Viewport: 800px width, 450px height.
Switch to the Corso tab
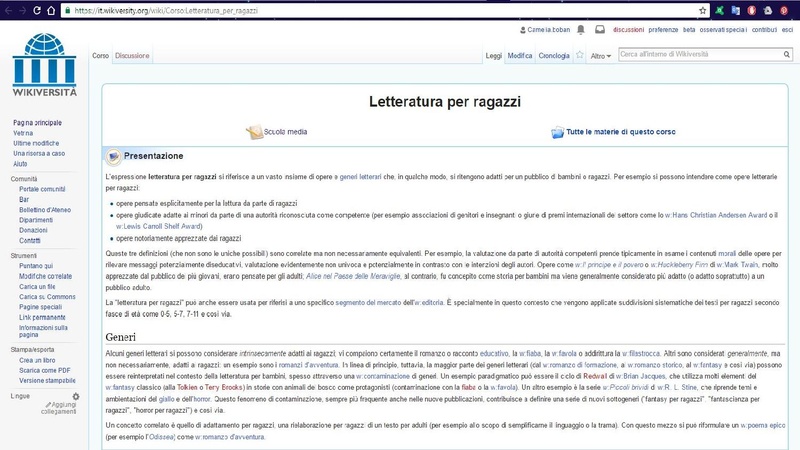pyautogui.click(x=101, y=56)
